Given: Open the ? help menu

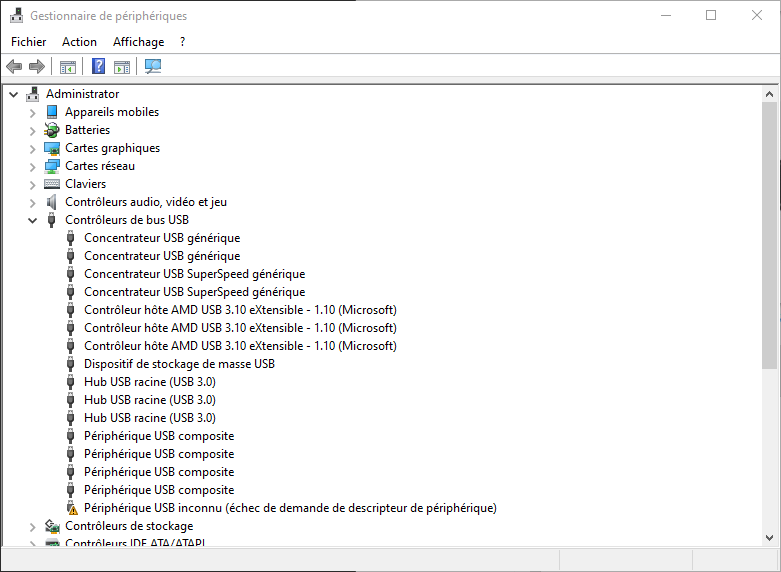Looking at the screenshot, I should (x=182, y=42).
